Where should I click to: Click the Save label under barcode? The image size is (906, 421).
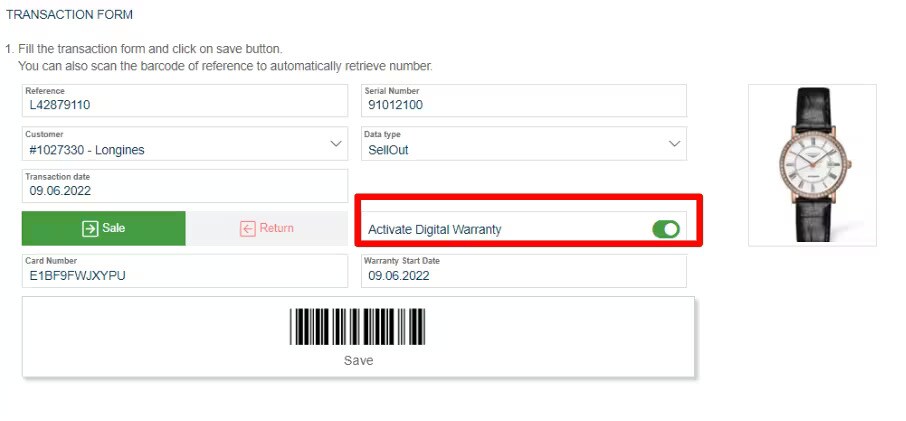358,360
